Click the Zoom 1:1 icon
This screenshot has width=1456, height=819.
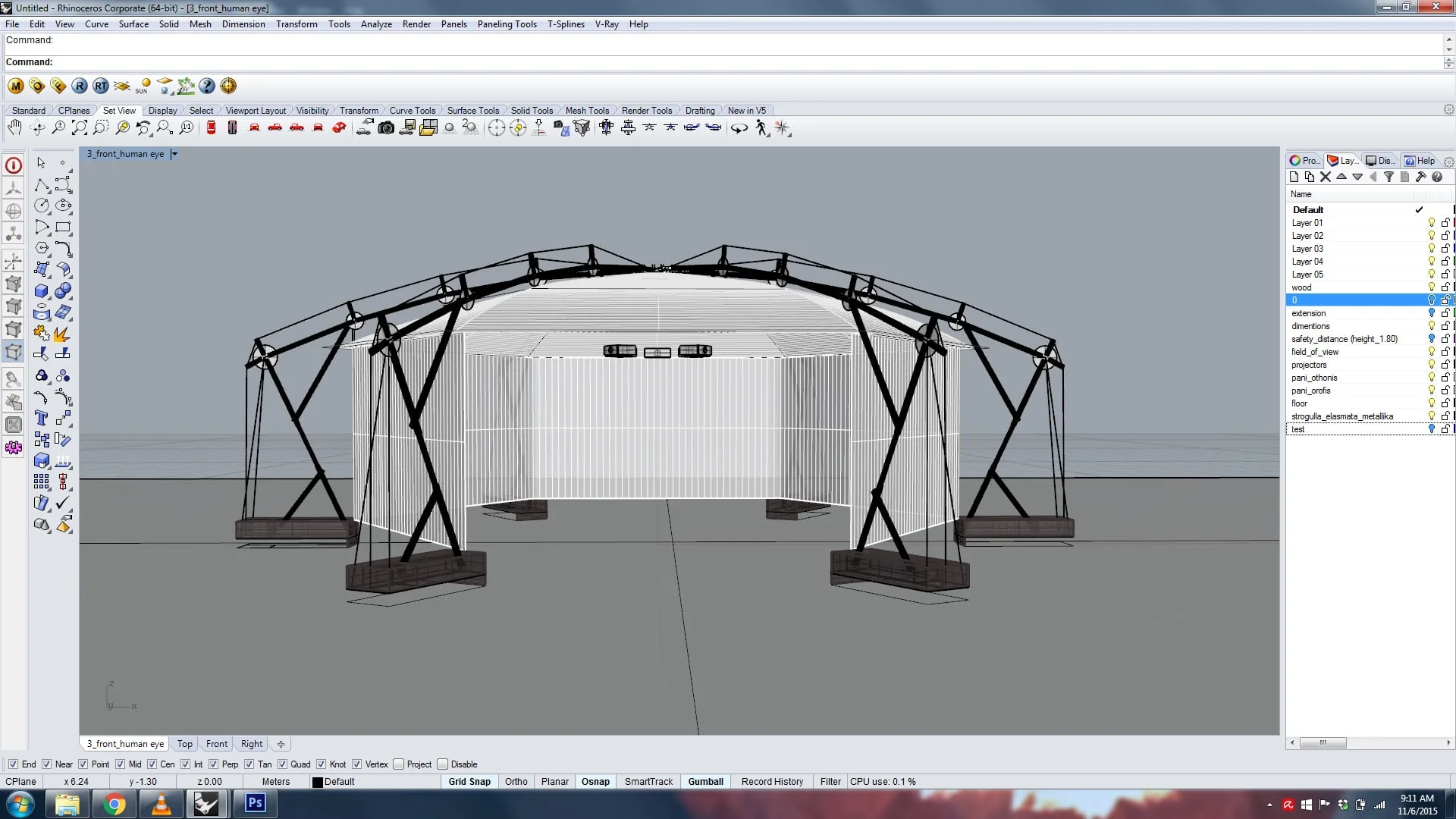click(x=186, y=128)
